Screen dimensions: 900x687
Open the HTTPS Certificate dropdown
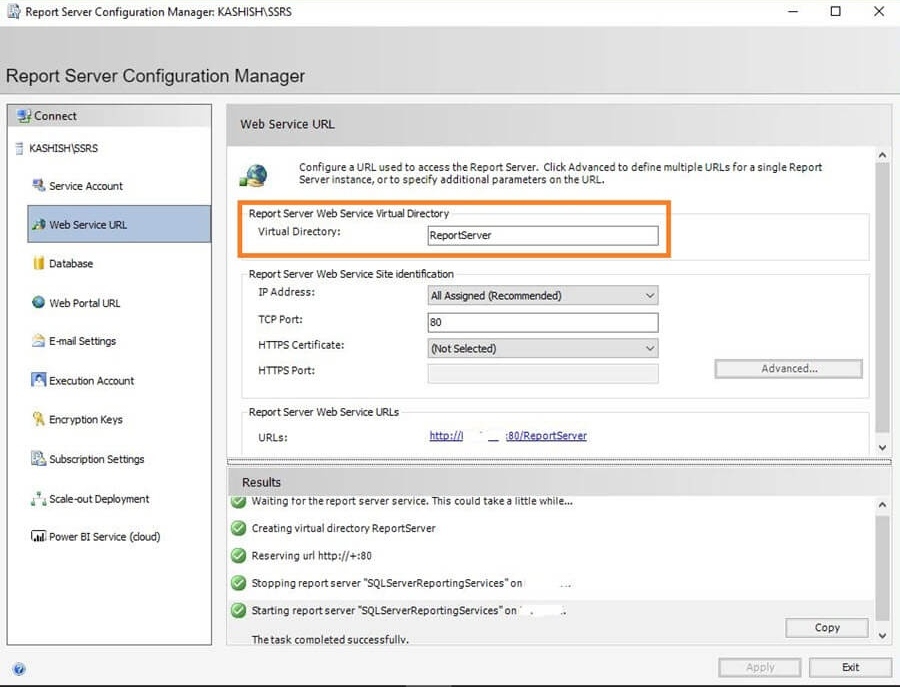pos(543,348)
